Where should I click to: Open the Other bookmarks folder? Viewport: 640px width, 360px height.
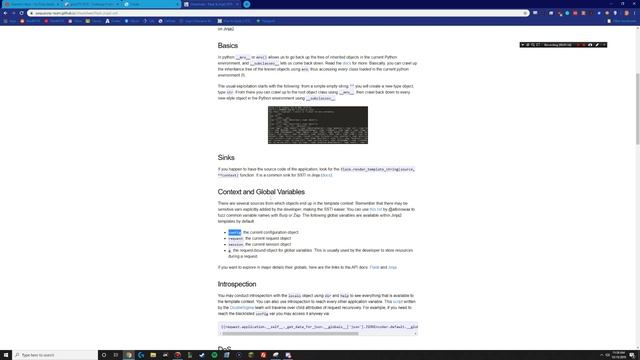622,21
